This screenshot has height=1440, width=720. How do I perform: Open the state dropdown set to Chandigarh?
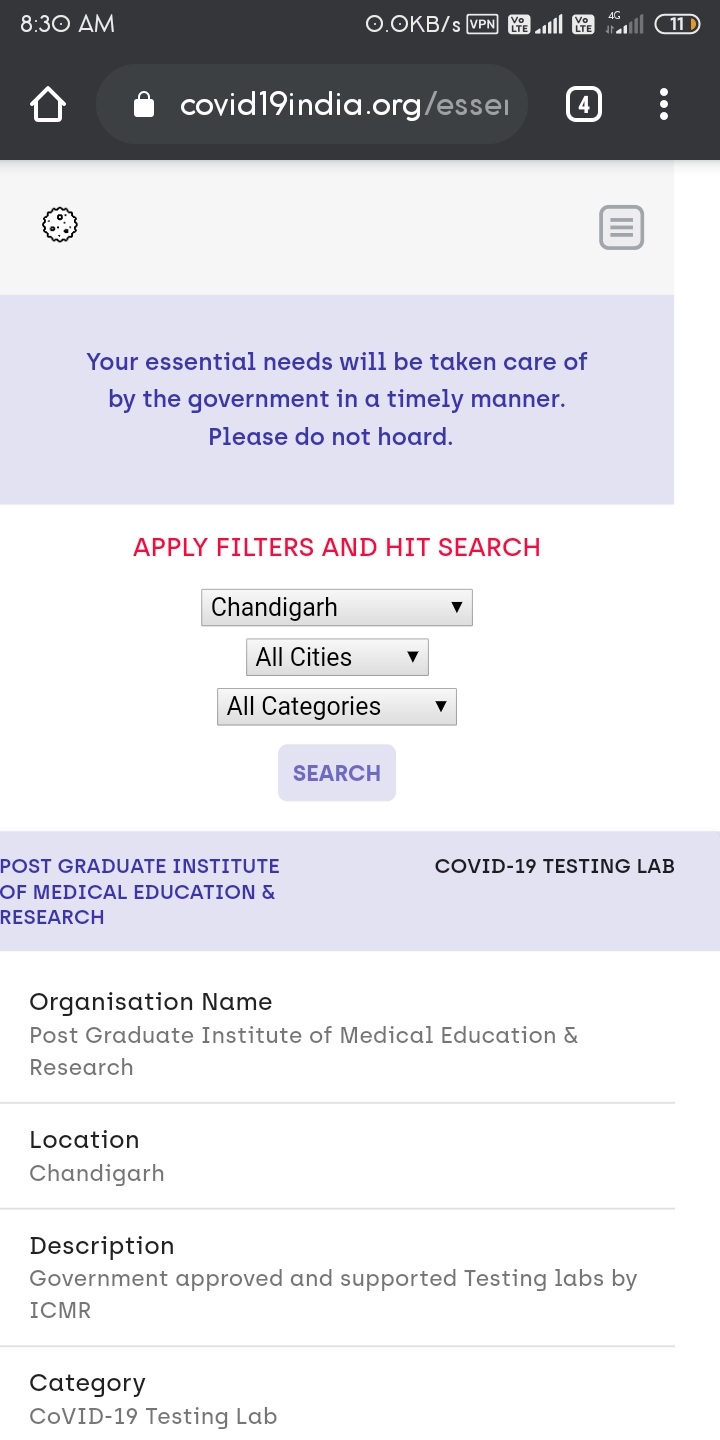[x=336, y=607]
